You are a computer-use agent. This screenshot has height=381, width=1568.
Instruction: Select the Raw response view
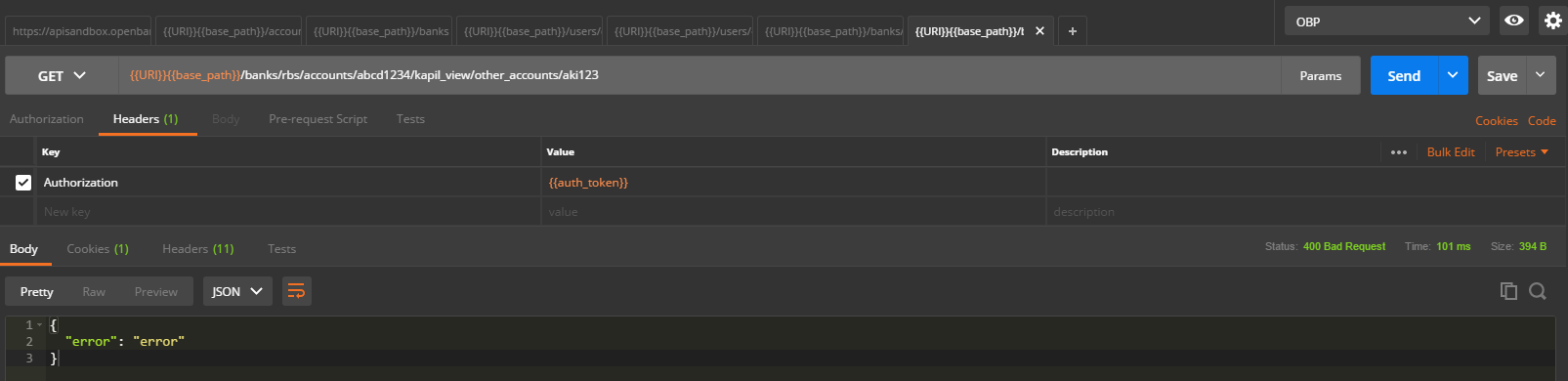point(94,291)
